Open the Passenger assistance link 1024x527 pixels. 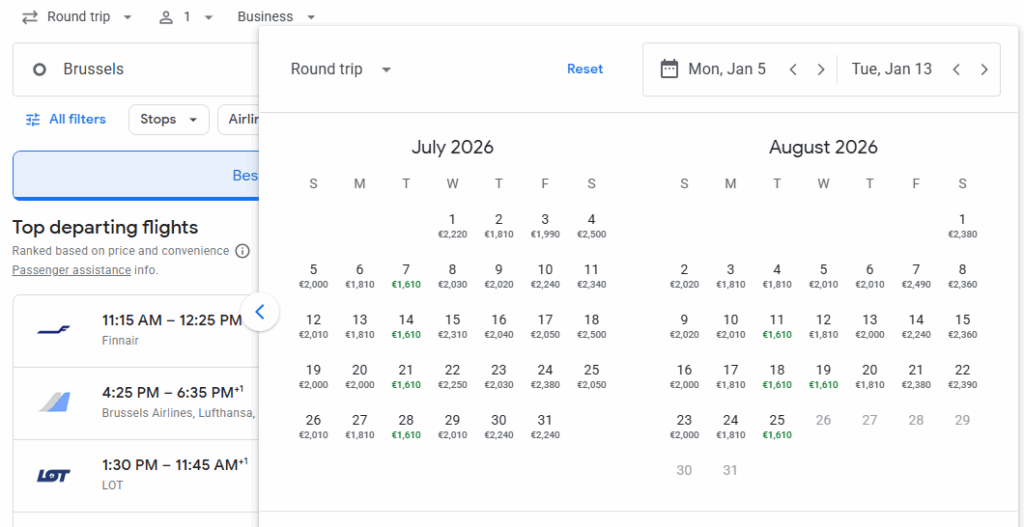click(71, 270)
